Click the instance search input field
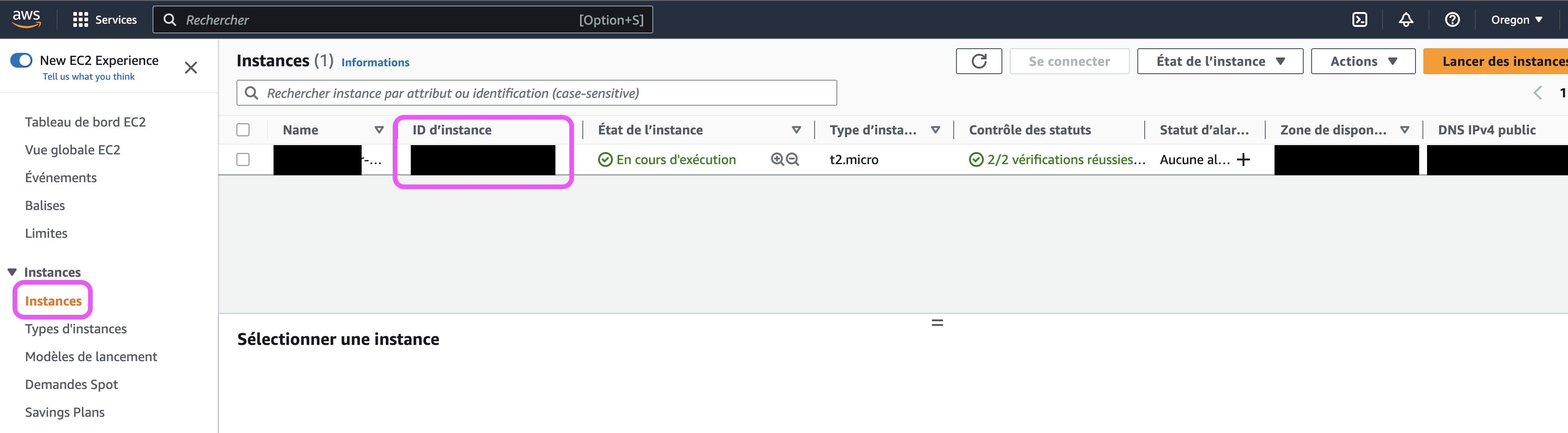This screenshot has width=1568, height=433. pyautogui.click(x=535, y=93)
